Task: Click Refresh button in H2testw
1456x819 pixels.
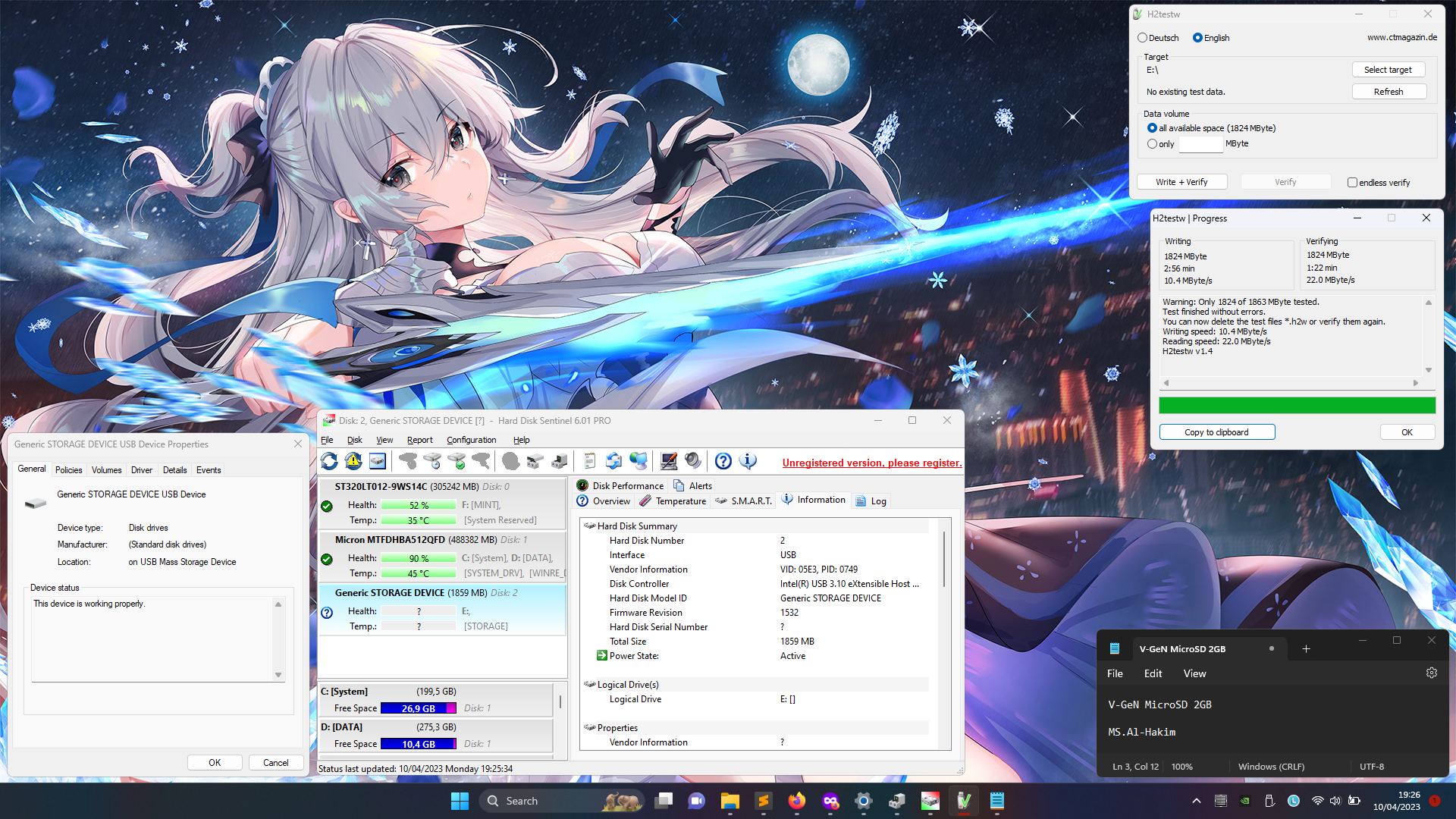Action: [1388, 92]
